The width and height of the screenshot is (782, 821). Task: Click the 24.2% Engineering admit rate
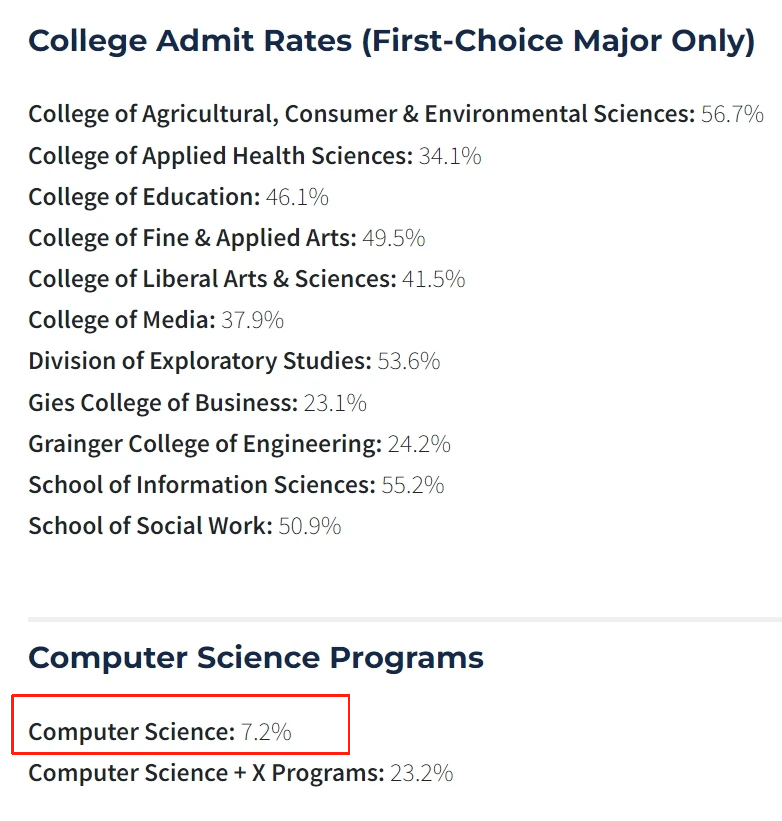[x=419, y=443]
